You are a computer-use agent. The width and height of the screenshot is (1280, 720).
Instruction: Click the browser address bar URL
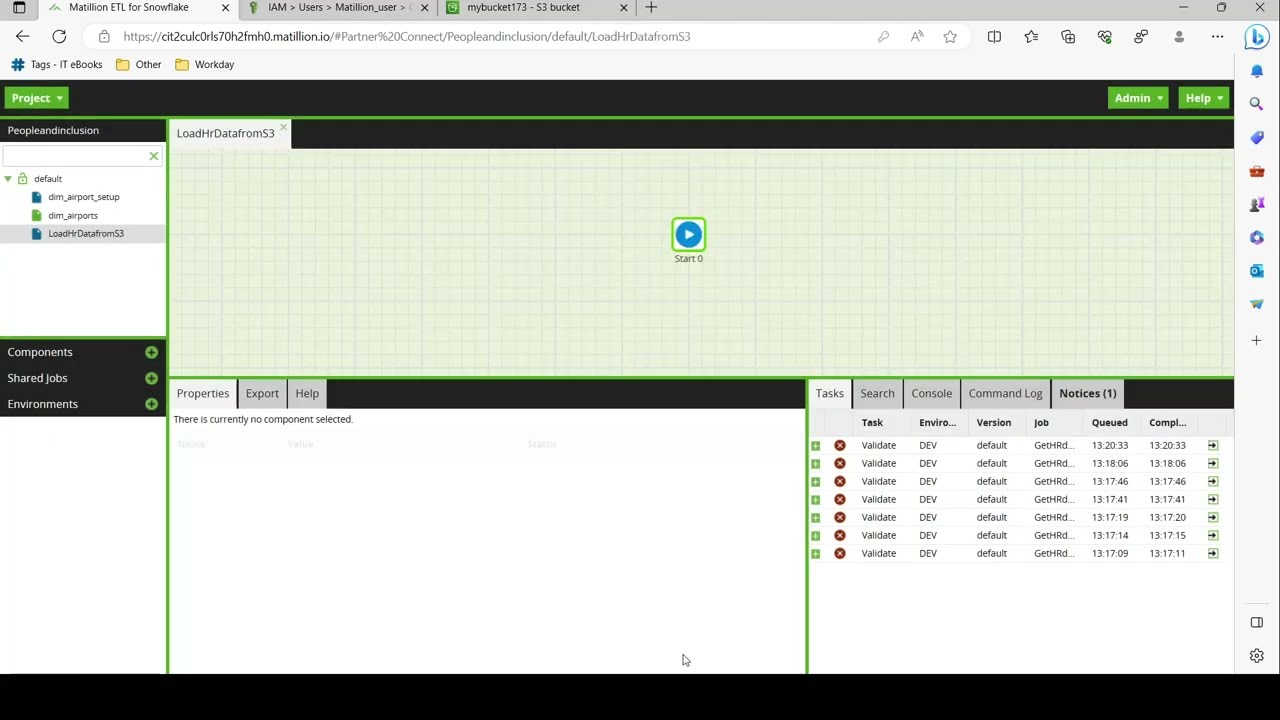[x=407, y=37]
